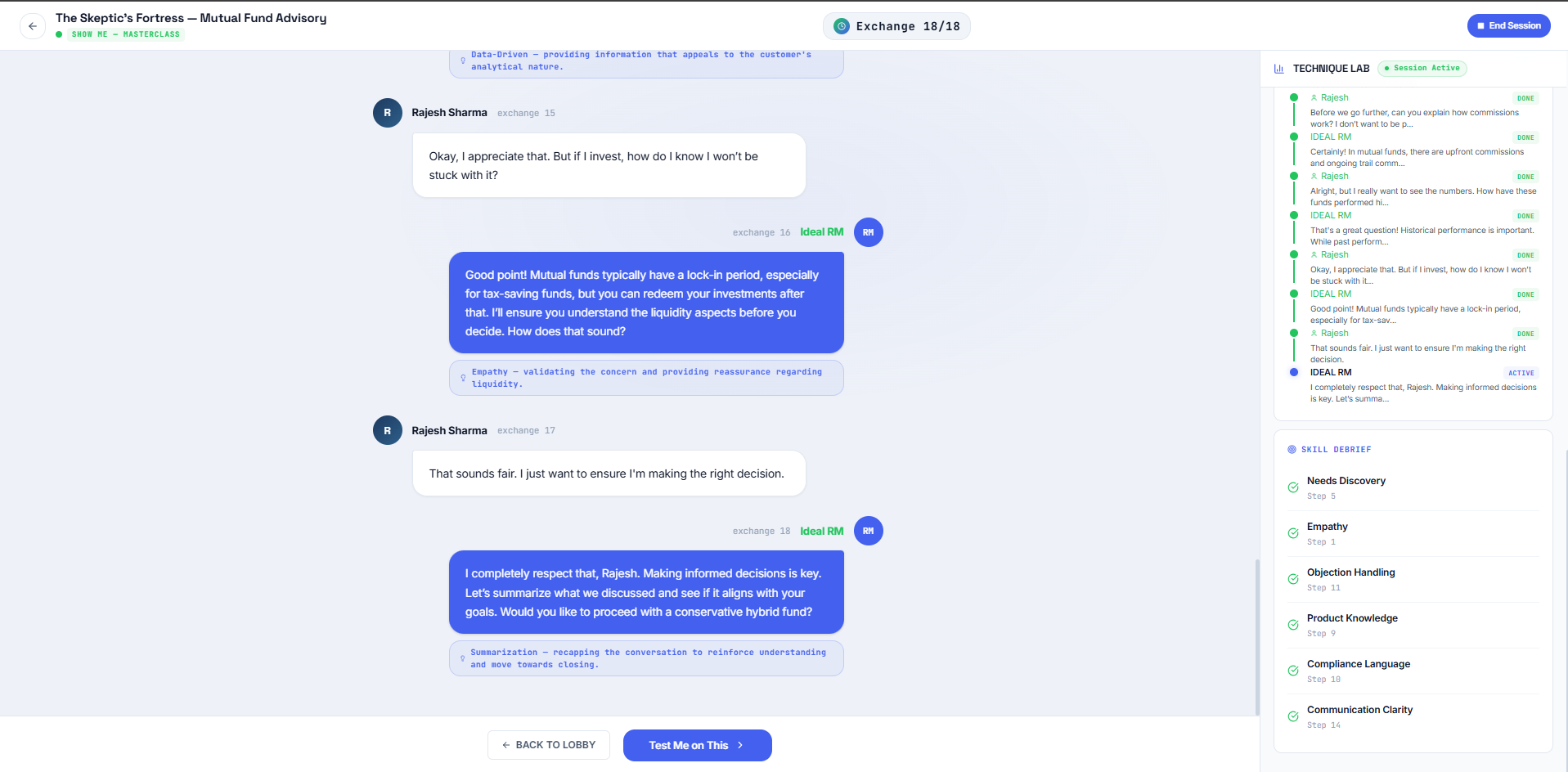Click the Skill Debrief target icon
The image size is (1568, 772).
point(1292,450)
